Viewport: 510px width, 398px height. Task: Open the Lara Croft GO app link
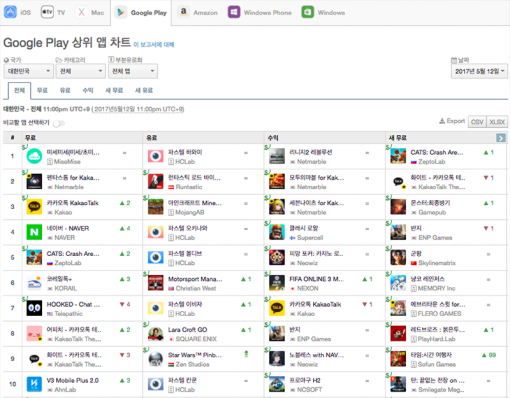[188, 330]
